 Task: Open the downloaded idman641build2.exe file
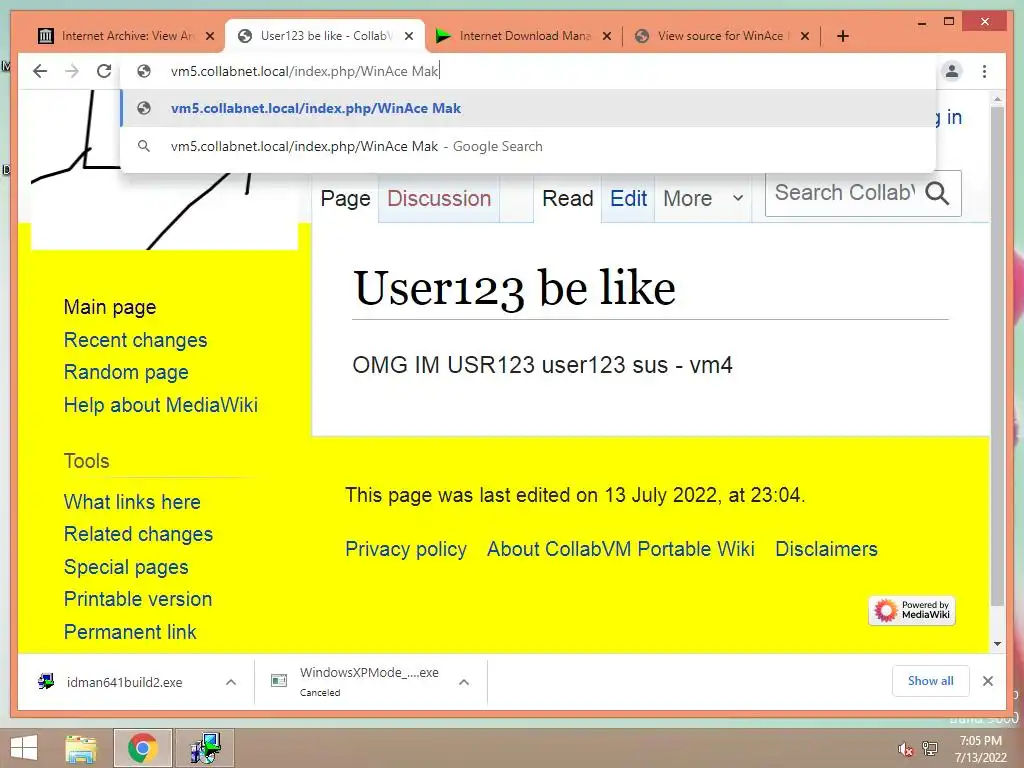[x=124, y=682]
